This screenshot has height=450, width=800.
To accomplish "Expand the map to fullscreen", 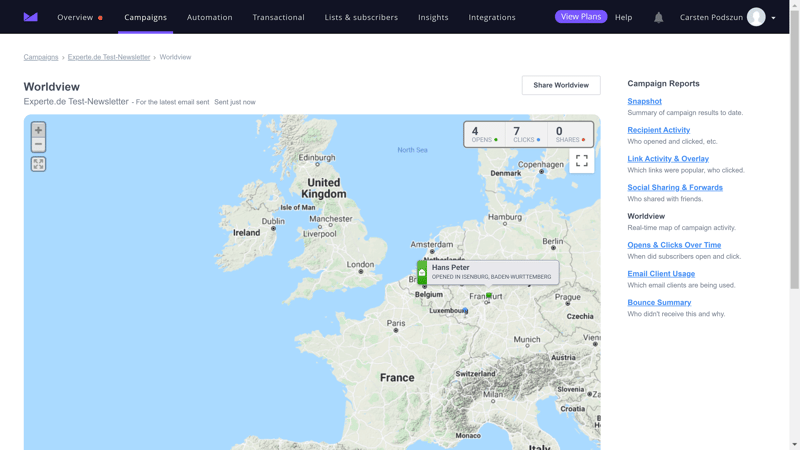I will click(581, 161).
